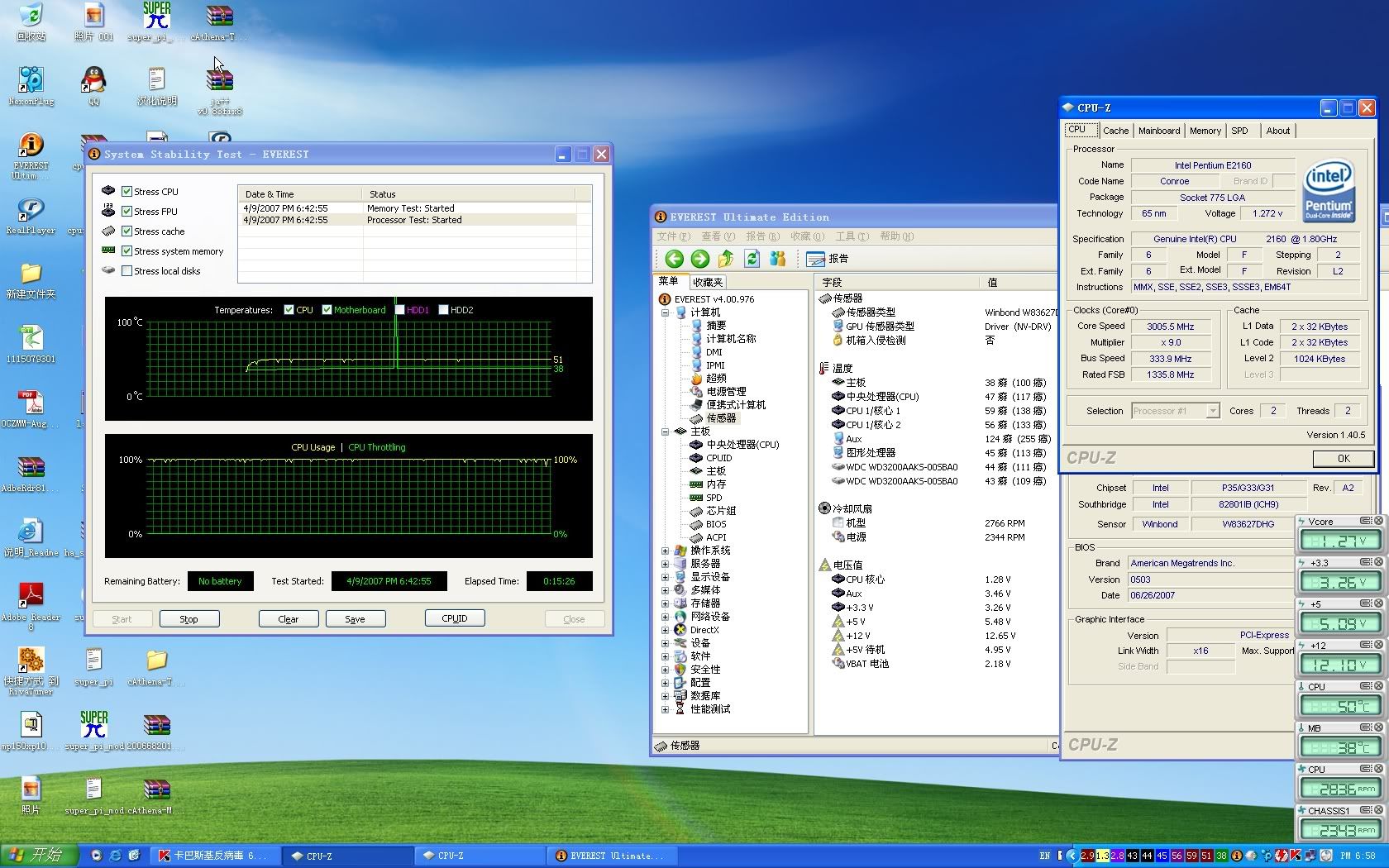The height and width of the screenshot is (868, 1389).
Task: Click the Refresh icon in EVEREST toolbar
Action: pyautogui.click(x=752, y=259)
